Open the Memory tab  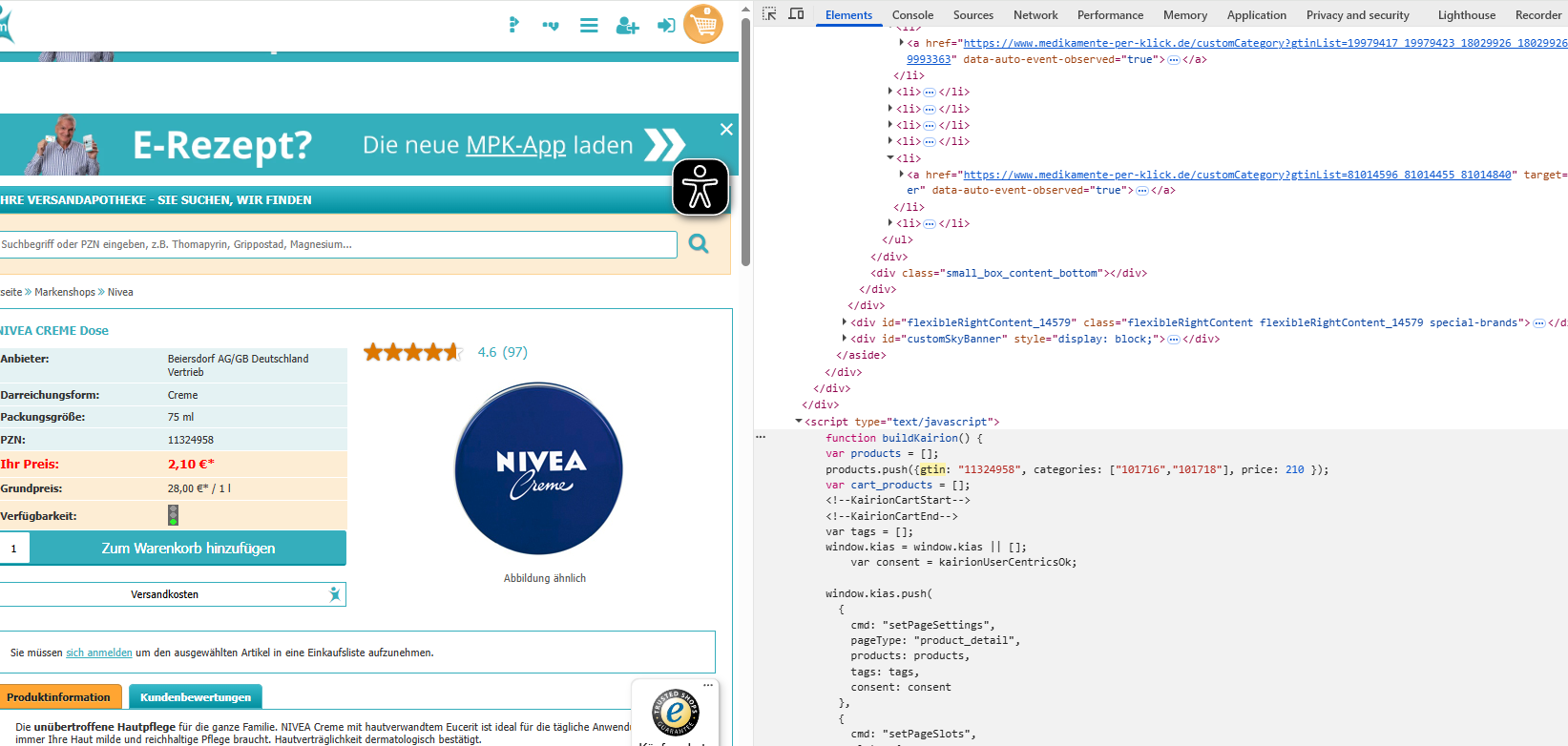(x=1185, y=15)
